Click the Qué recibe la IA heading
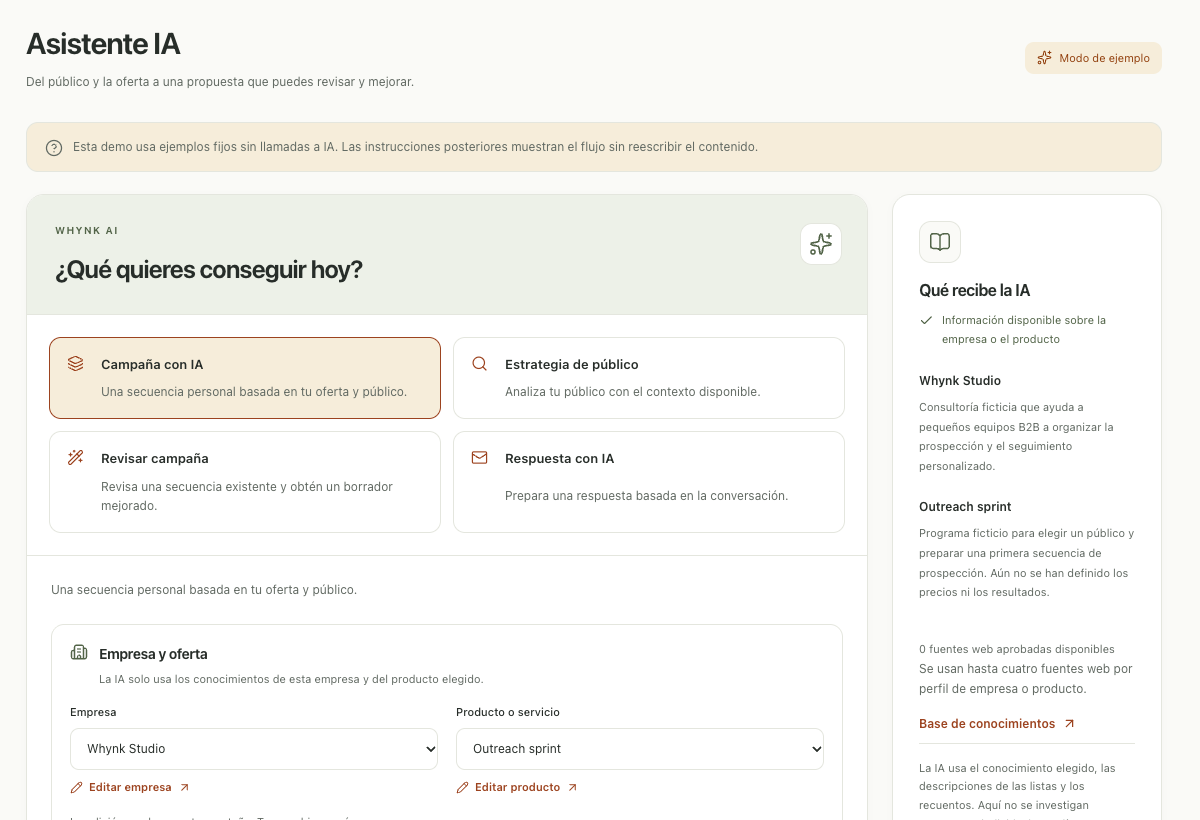This screenshot has width=1200, height=820. (974, 291)
